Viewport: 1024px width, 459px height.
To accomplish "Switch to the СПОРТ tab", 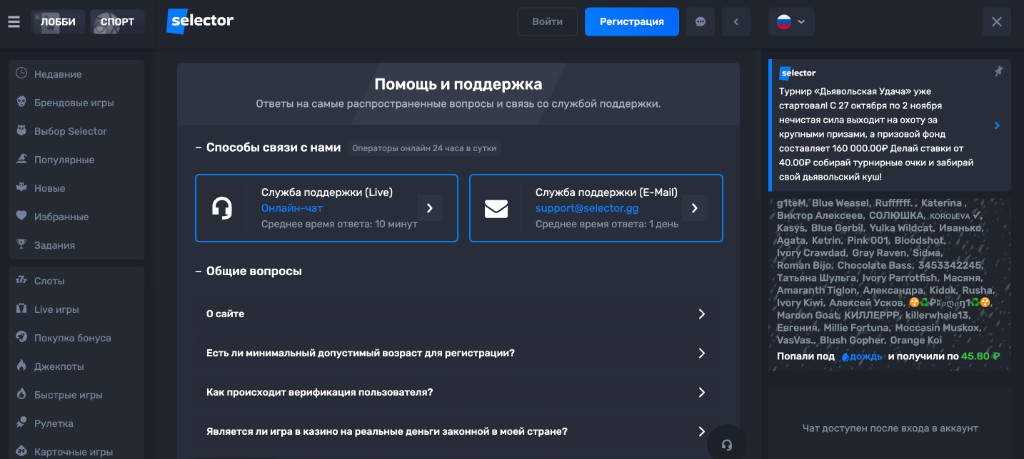I will [118, 22].
